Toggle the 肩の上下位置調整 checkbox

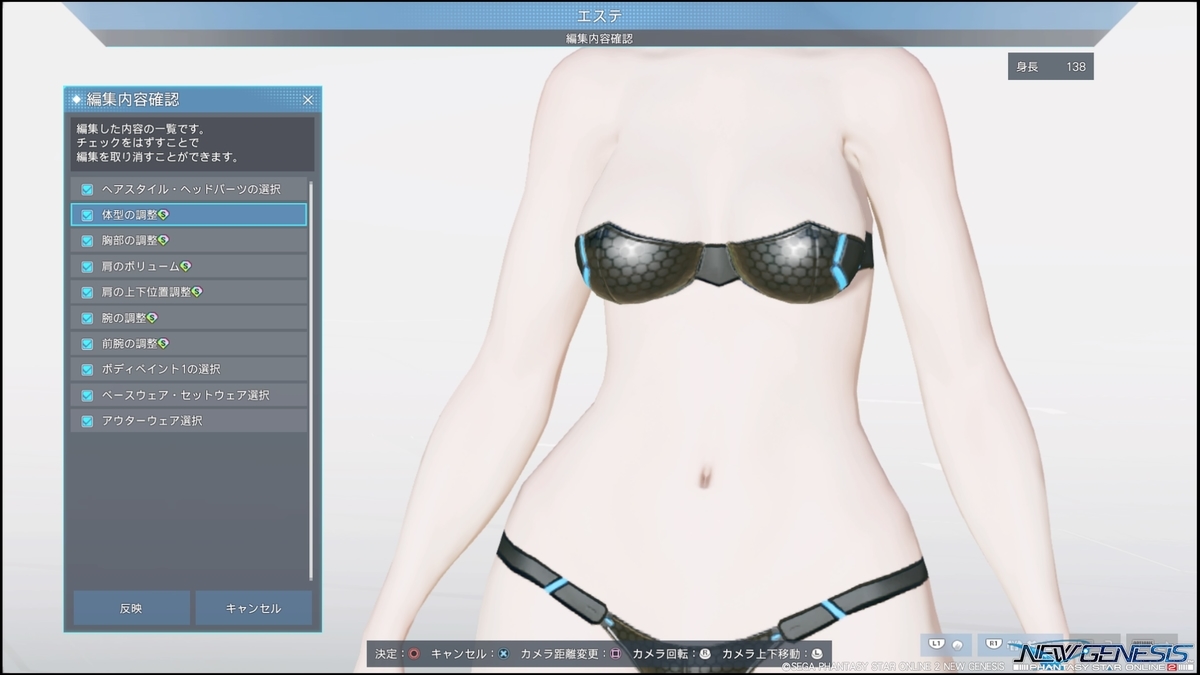tap(88, 292)
